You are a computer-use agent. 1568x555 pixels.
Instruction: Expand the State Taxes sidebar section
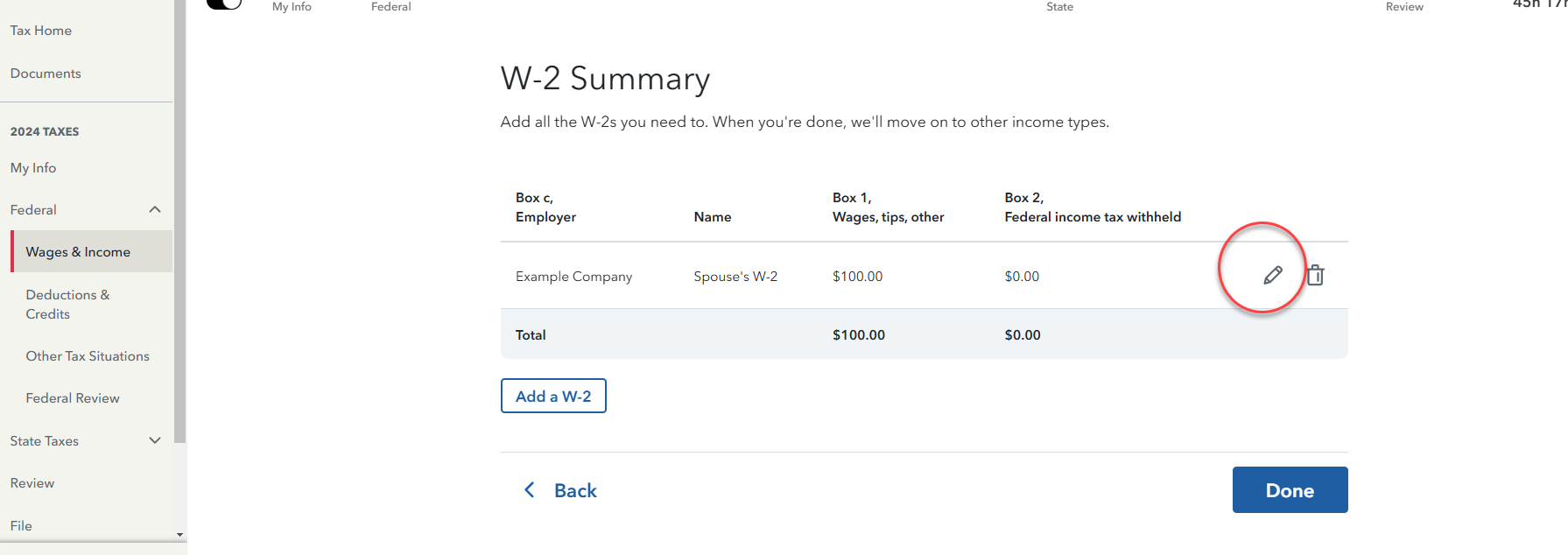coord(155,440)
